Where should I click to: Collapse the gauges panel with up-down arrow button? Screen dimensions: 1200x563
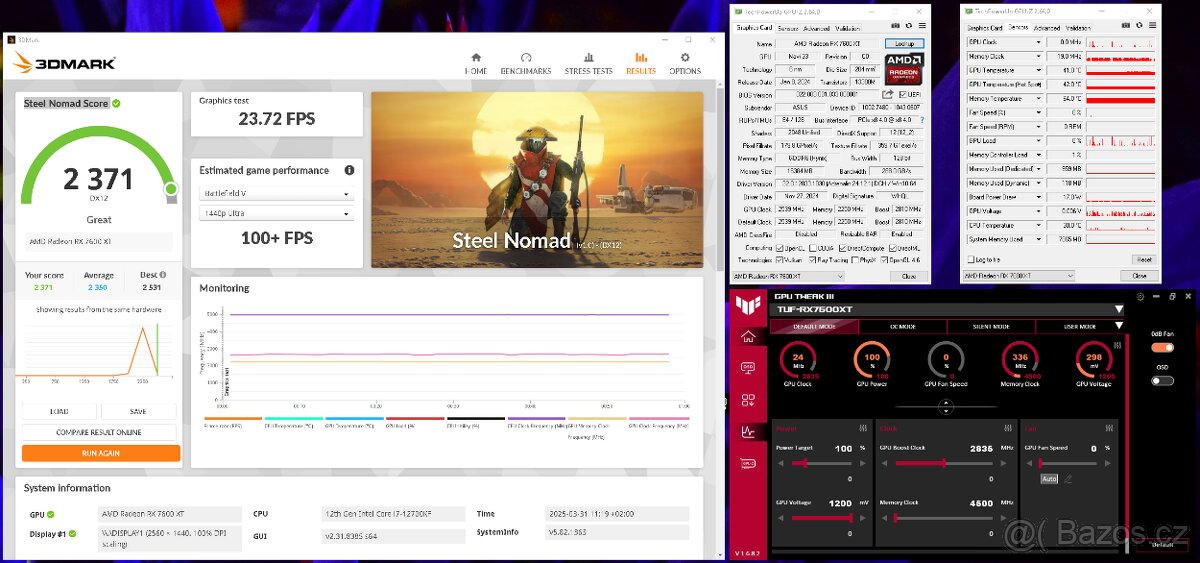click(x=946, y=406)
